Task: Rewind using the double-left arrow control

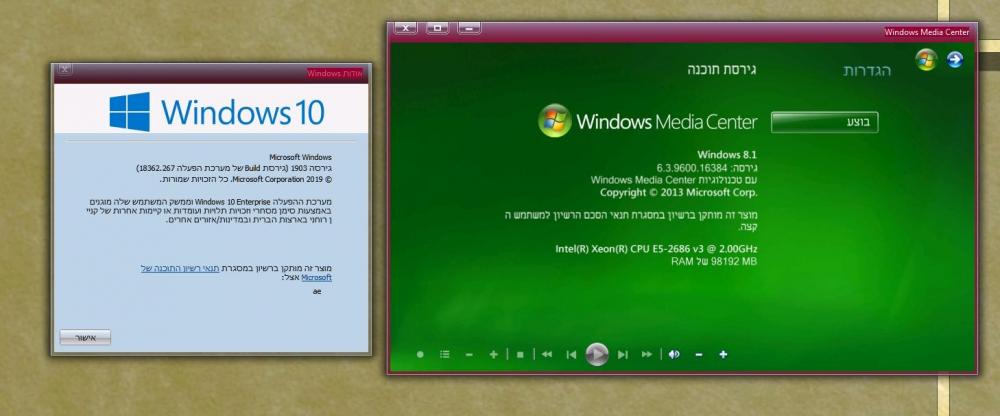Action: click(547, 355)
